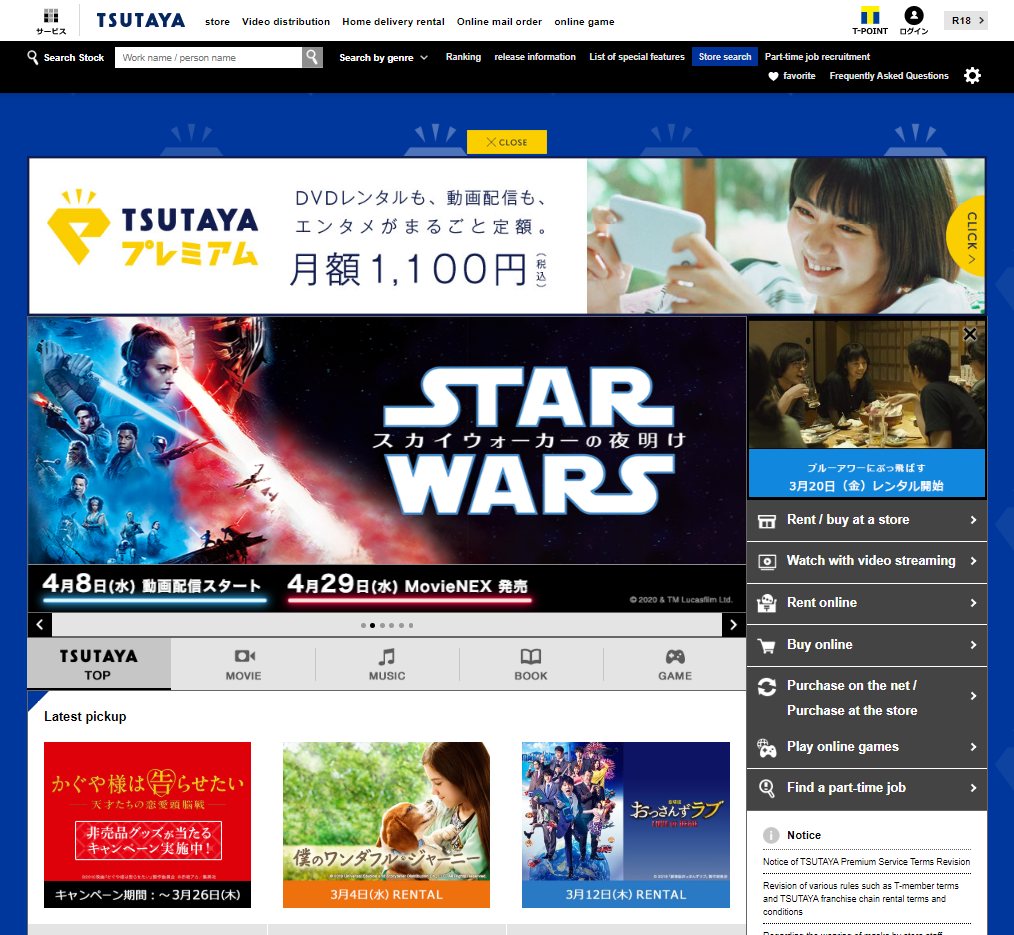Open the 3月12日 RENTAL Ossan's Love thumbnail
The image size is (1014, 935).
tap(625, 824)
